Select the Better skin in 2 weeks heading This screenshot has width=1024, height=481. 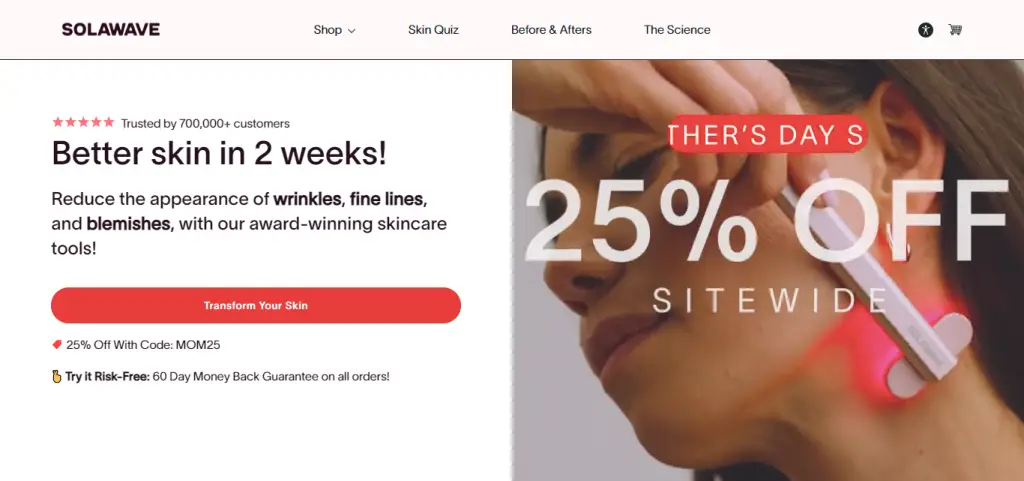(219, 154)
